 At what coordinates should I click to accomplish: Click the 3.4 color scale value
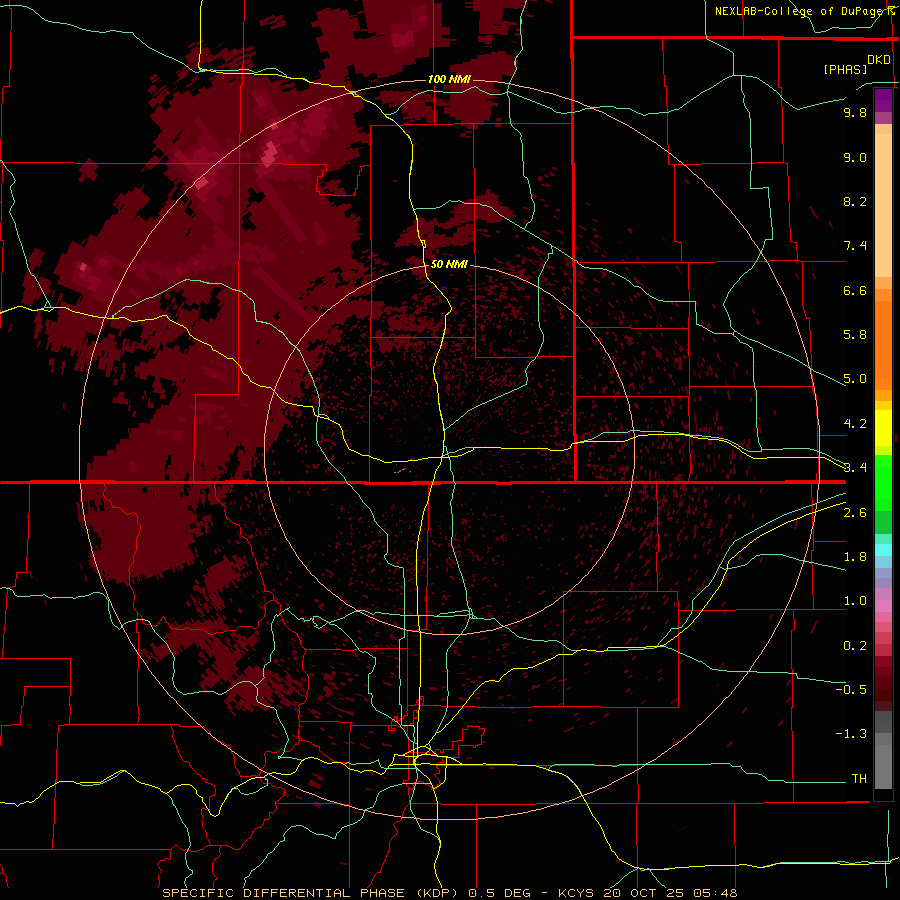855,468
